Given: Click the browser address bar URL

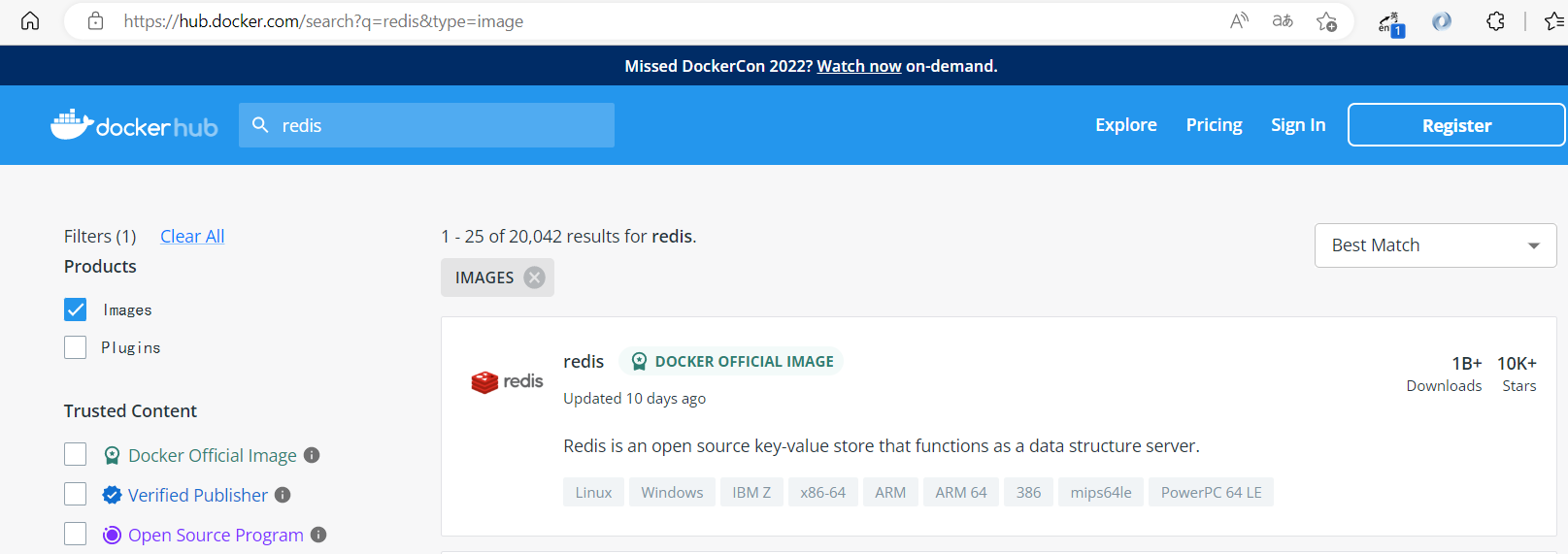Looking at the screenshot, I should (x=323, y=21).
